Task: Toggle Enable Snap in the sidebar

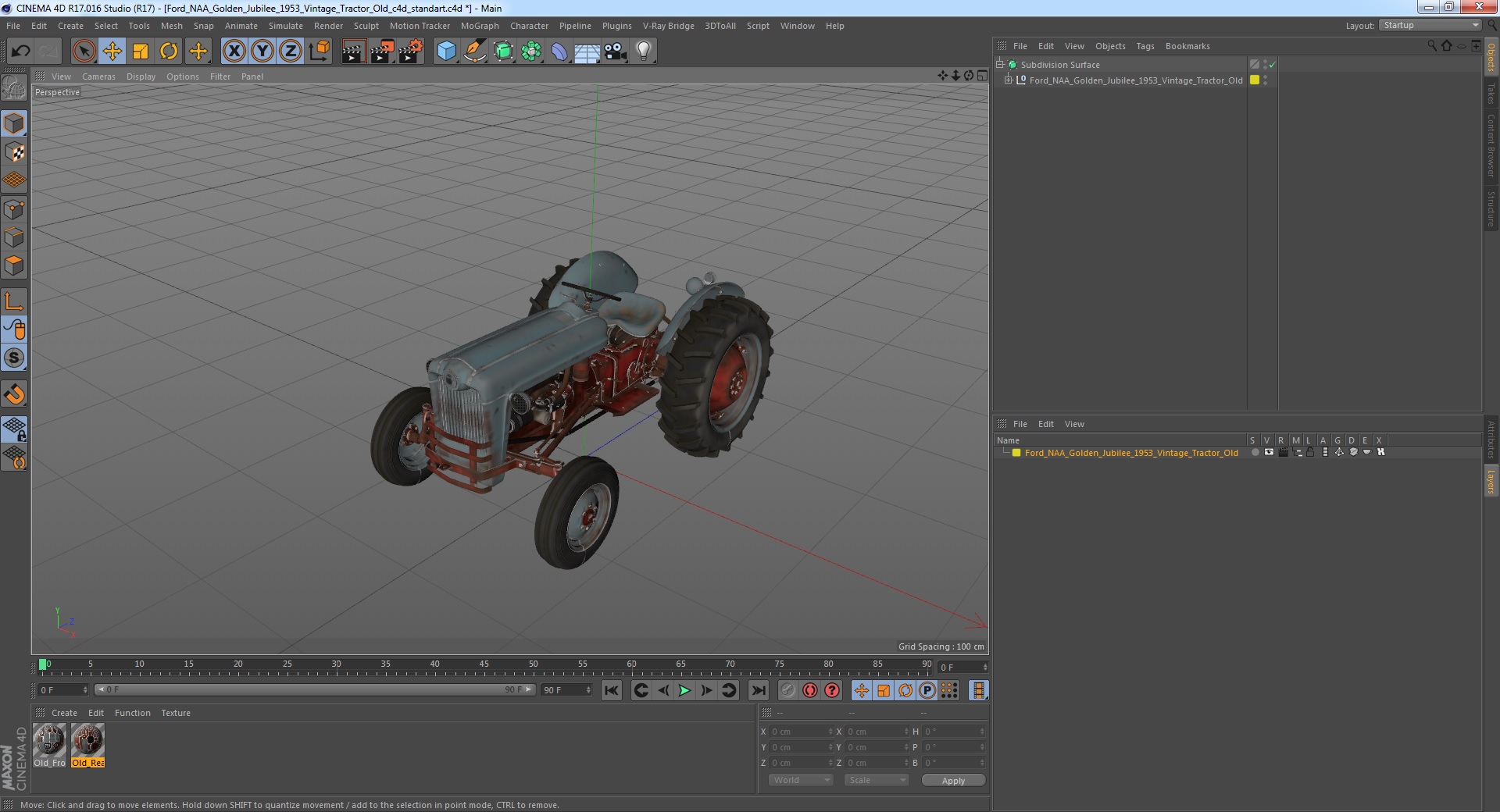Action: click(14, 358)
